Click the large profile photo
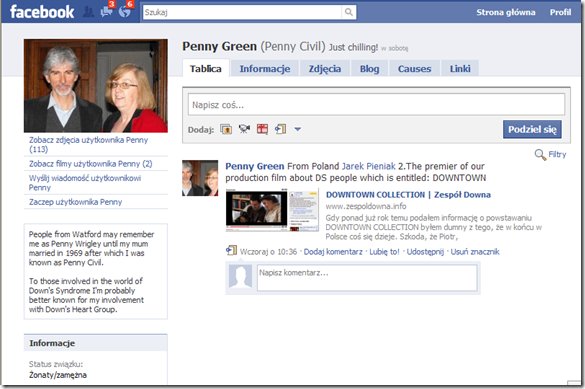This screenshot has width=585, height=389. (x=96, y=86)
